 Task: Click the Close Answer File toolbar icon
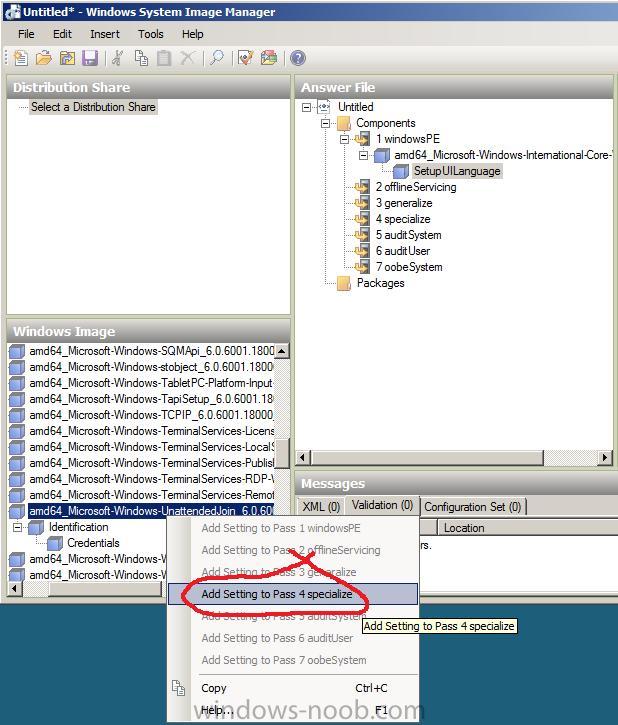coord(67,58)
